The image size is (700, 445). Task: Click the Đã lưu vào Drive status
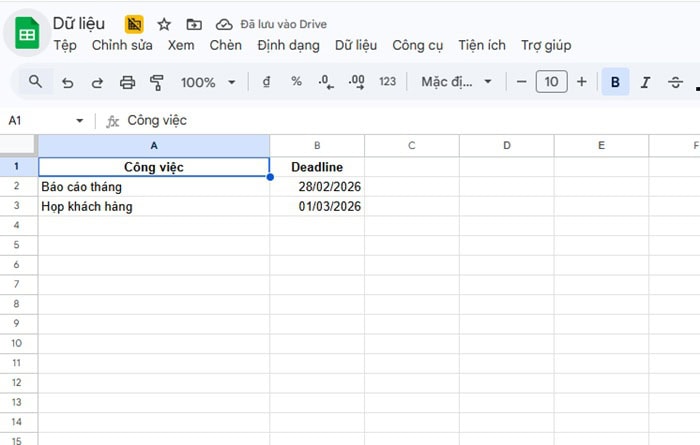pos(272,24)
